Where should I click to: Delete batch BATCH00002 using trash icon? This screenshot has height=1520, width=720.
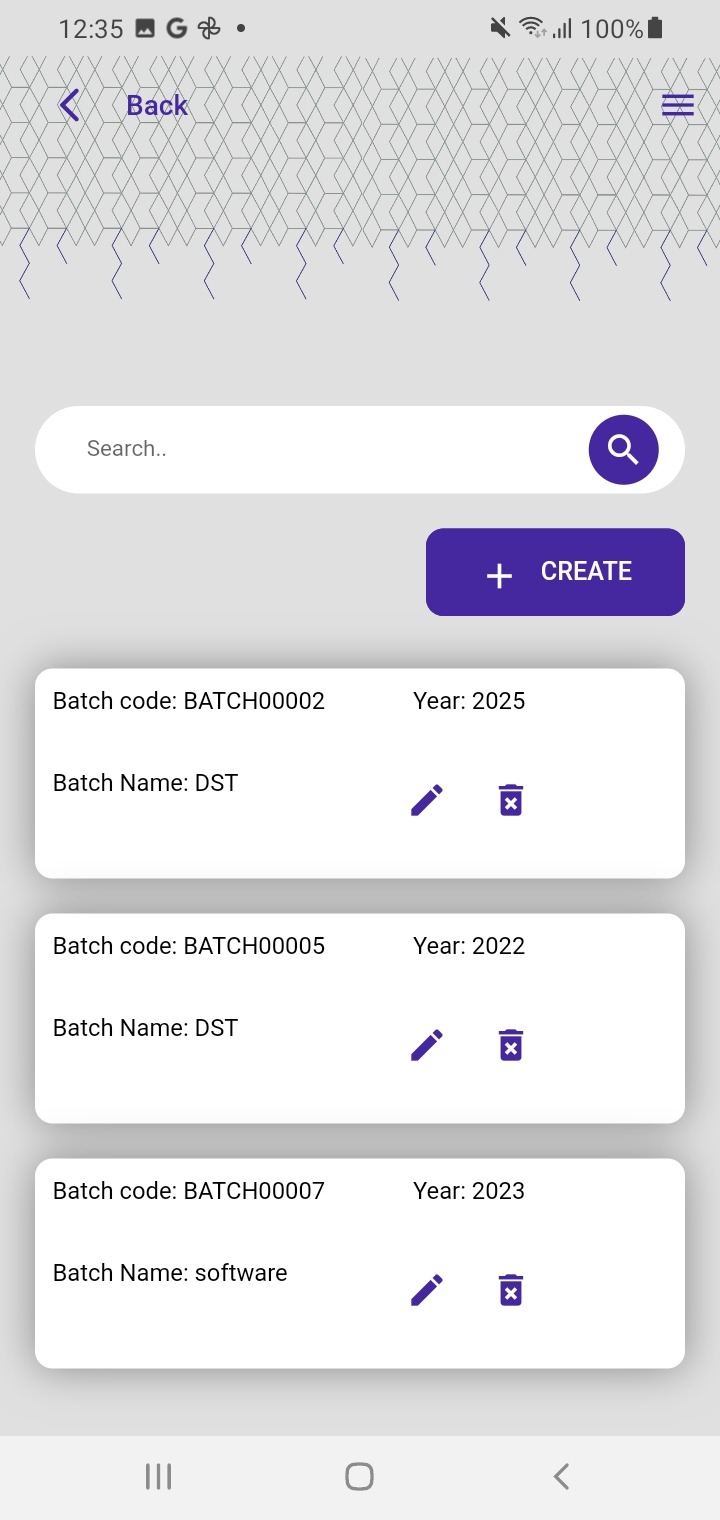click(510, 800)
